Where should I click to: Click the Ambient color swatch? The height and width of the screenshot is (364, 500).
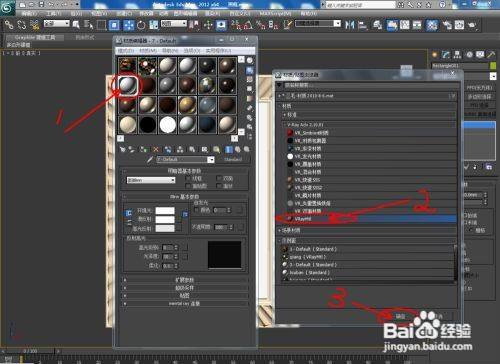(x=165, y=211)
